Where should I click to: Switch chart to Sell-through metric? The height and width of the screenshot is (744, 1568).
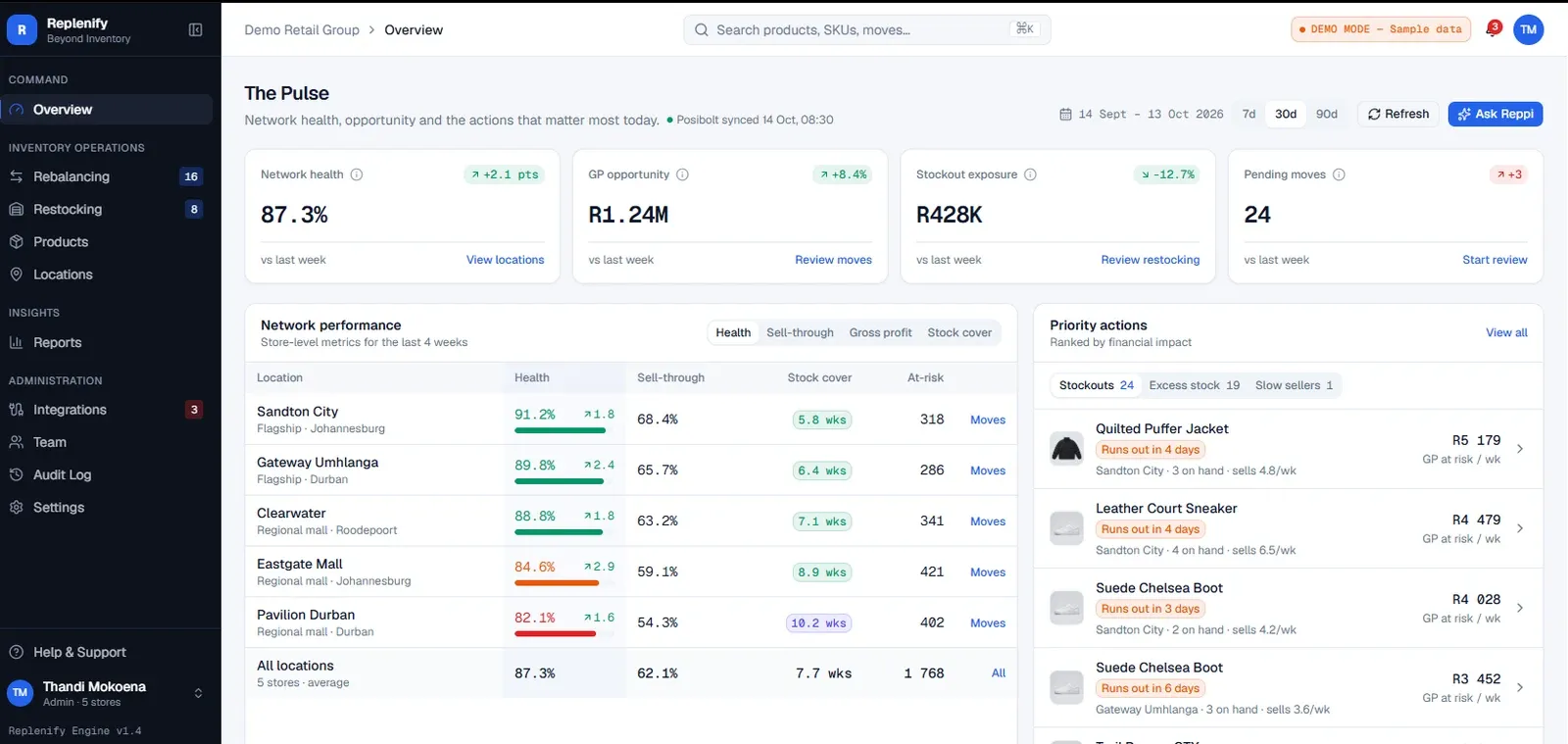[x=800, y=332]
